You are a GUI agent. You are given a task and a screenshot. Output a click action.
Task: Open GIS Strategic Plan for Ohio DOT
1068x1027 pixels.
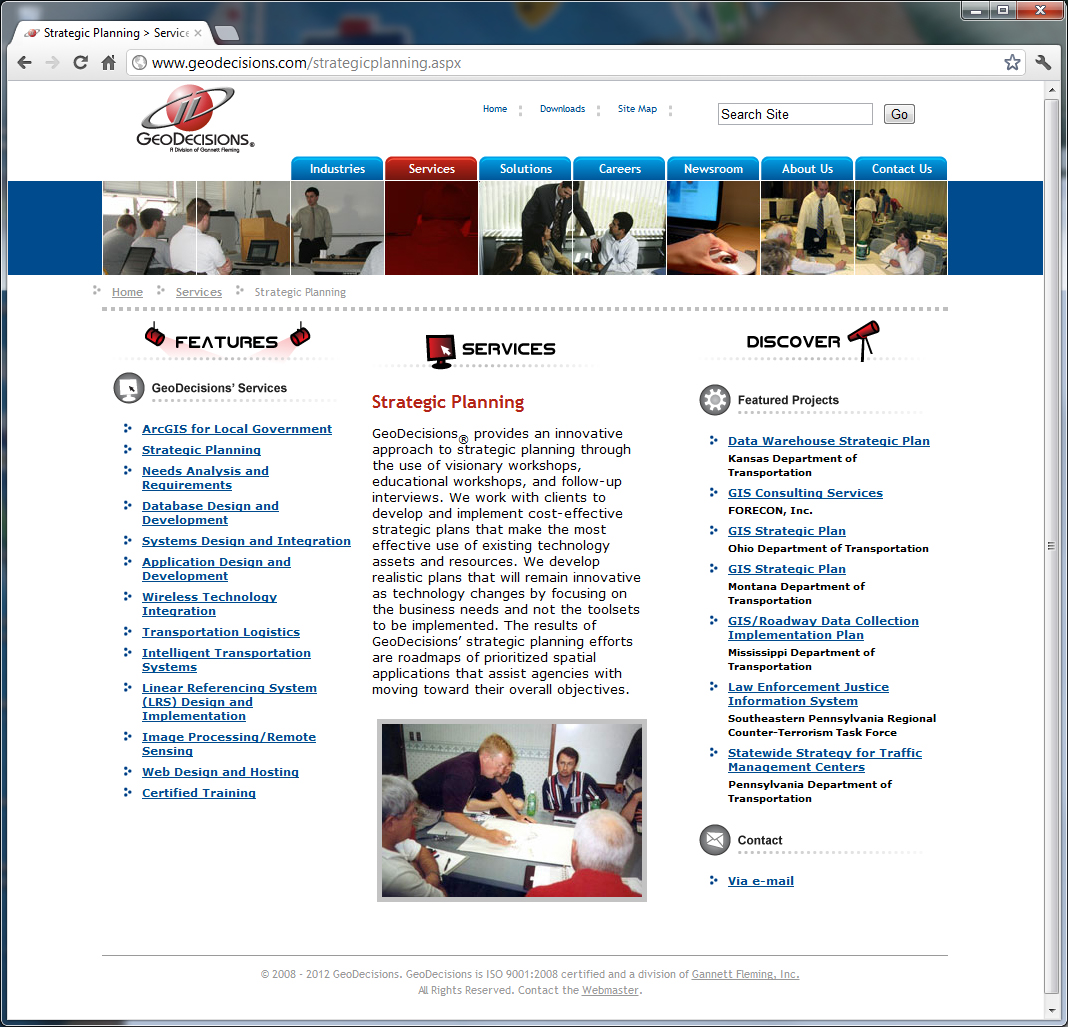787,531
